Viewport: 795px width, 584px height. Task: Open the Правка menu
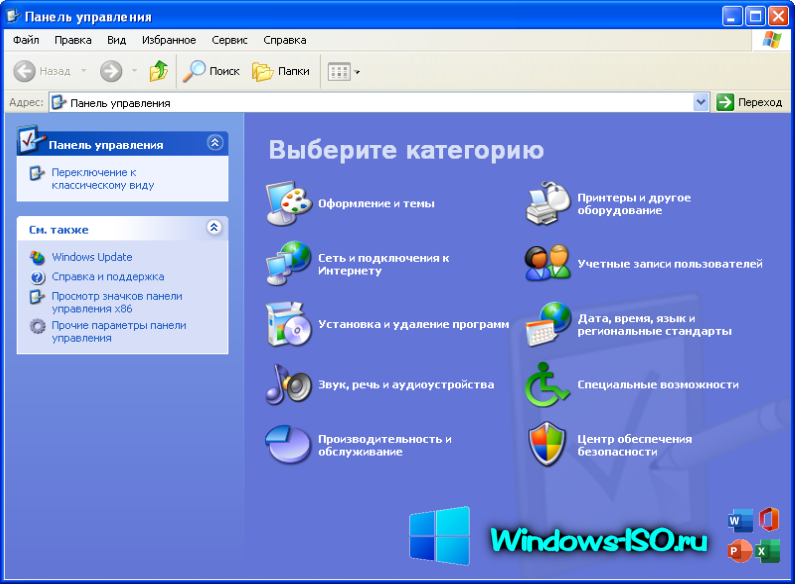coord(73,40)
